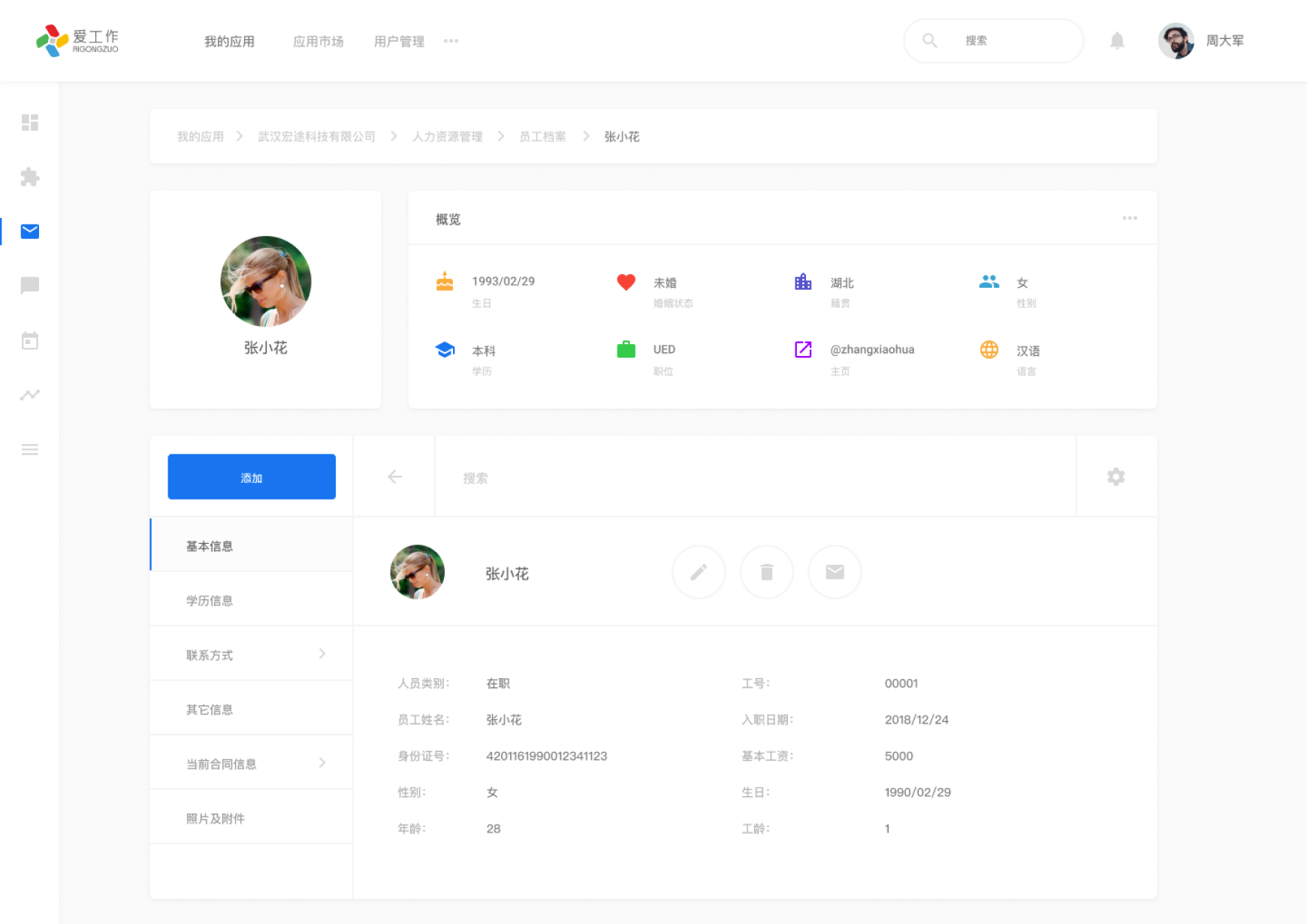Click the notification bell icon
The width and height of the screenshot is (1307, 924).
point(1117,41)
